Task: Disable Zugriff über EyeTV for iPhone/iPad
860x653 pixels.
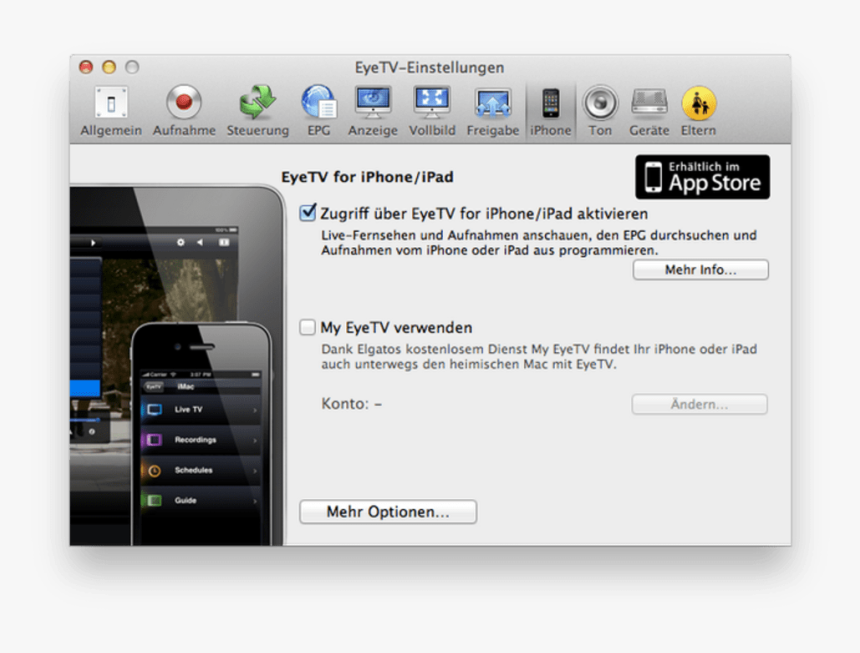Action: point(308,213)
